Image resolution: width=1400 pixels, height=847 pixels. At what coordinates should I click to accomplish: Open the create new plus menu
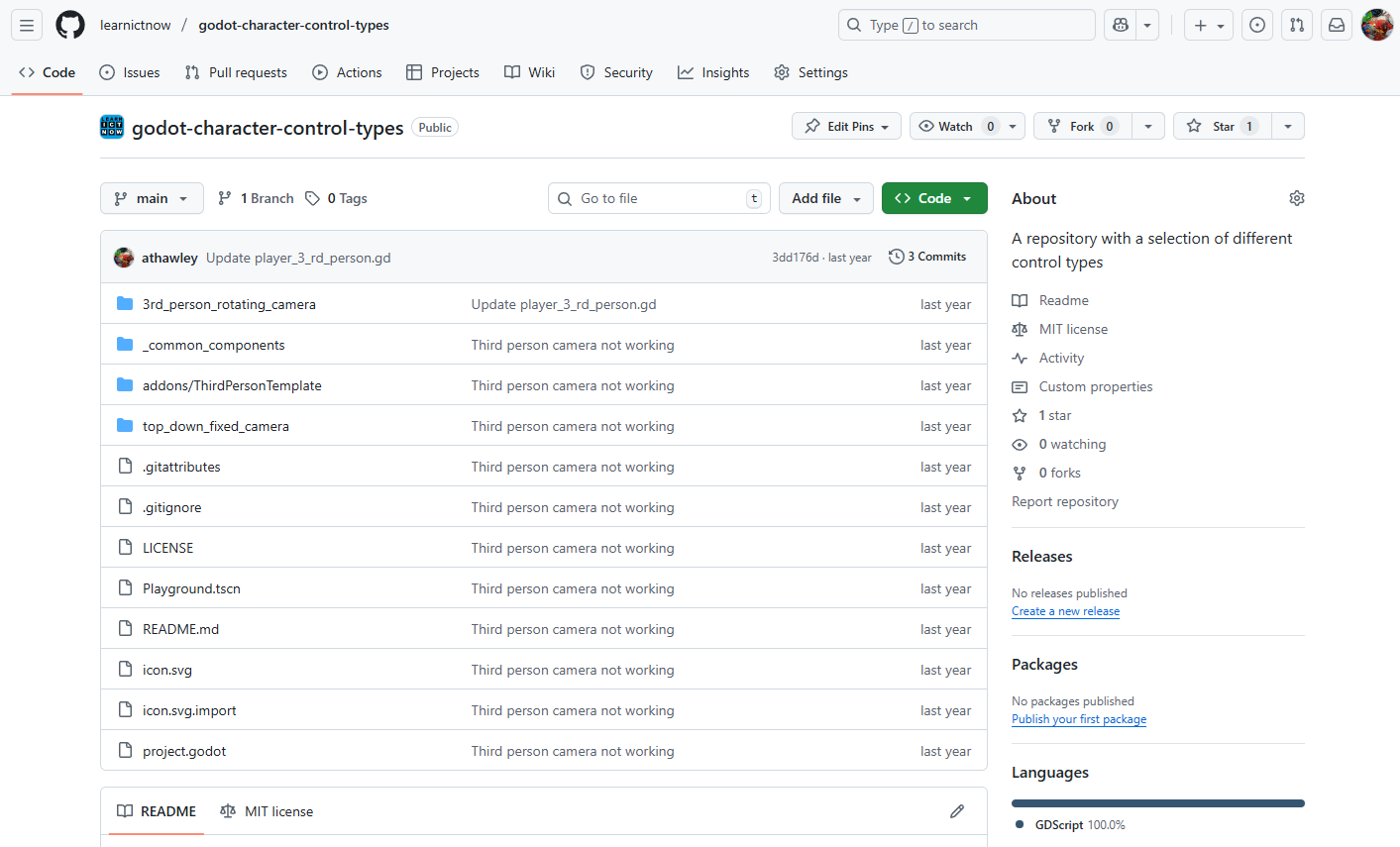pyautogui.click(x=1208, y=25)
